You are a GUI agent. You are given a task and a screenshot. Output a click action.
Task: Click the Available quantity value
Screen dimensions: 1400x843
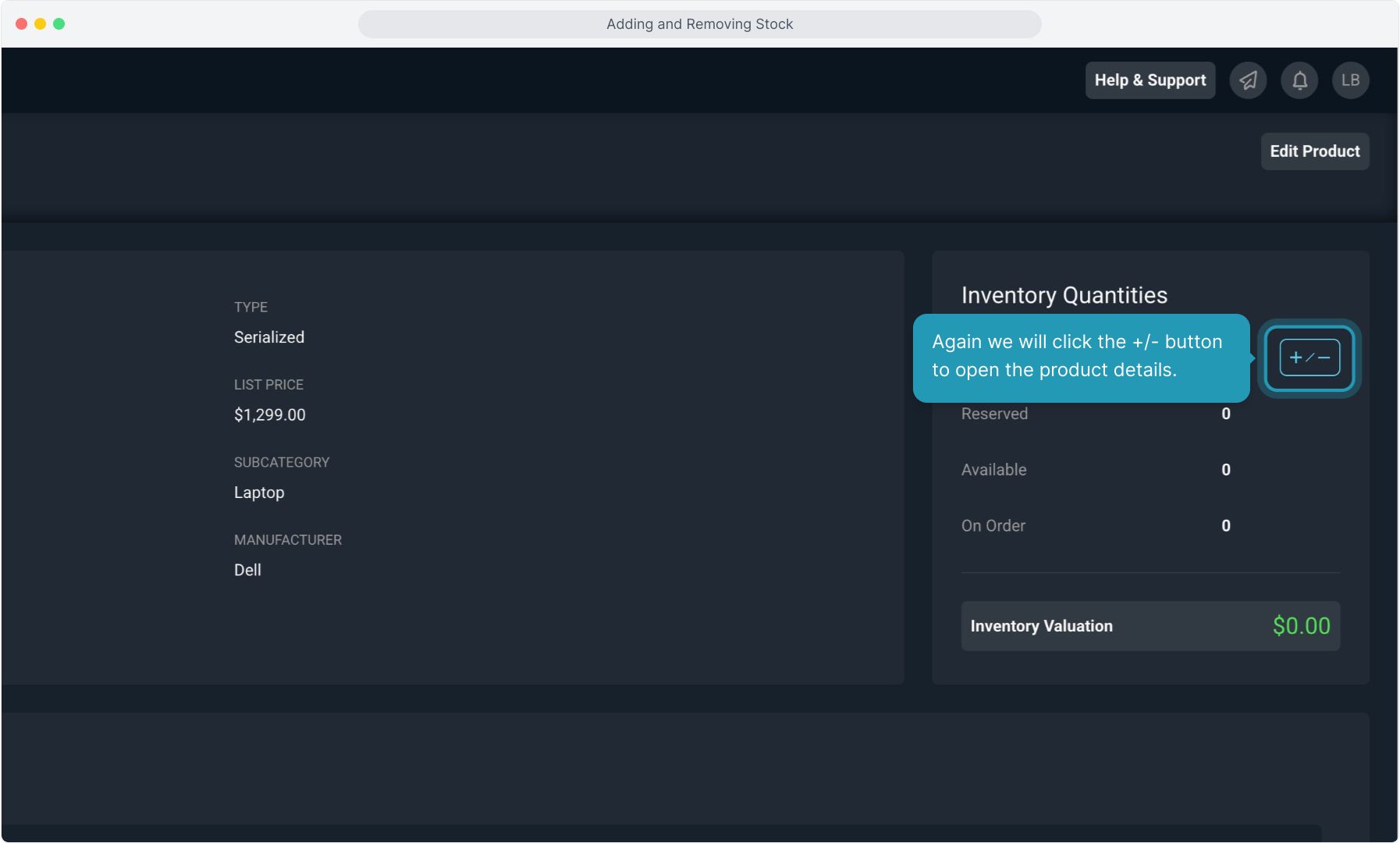[1225, 470]
